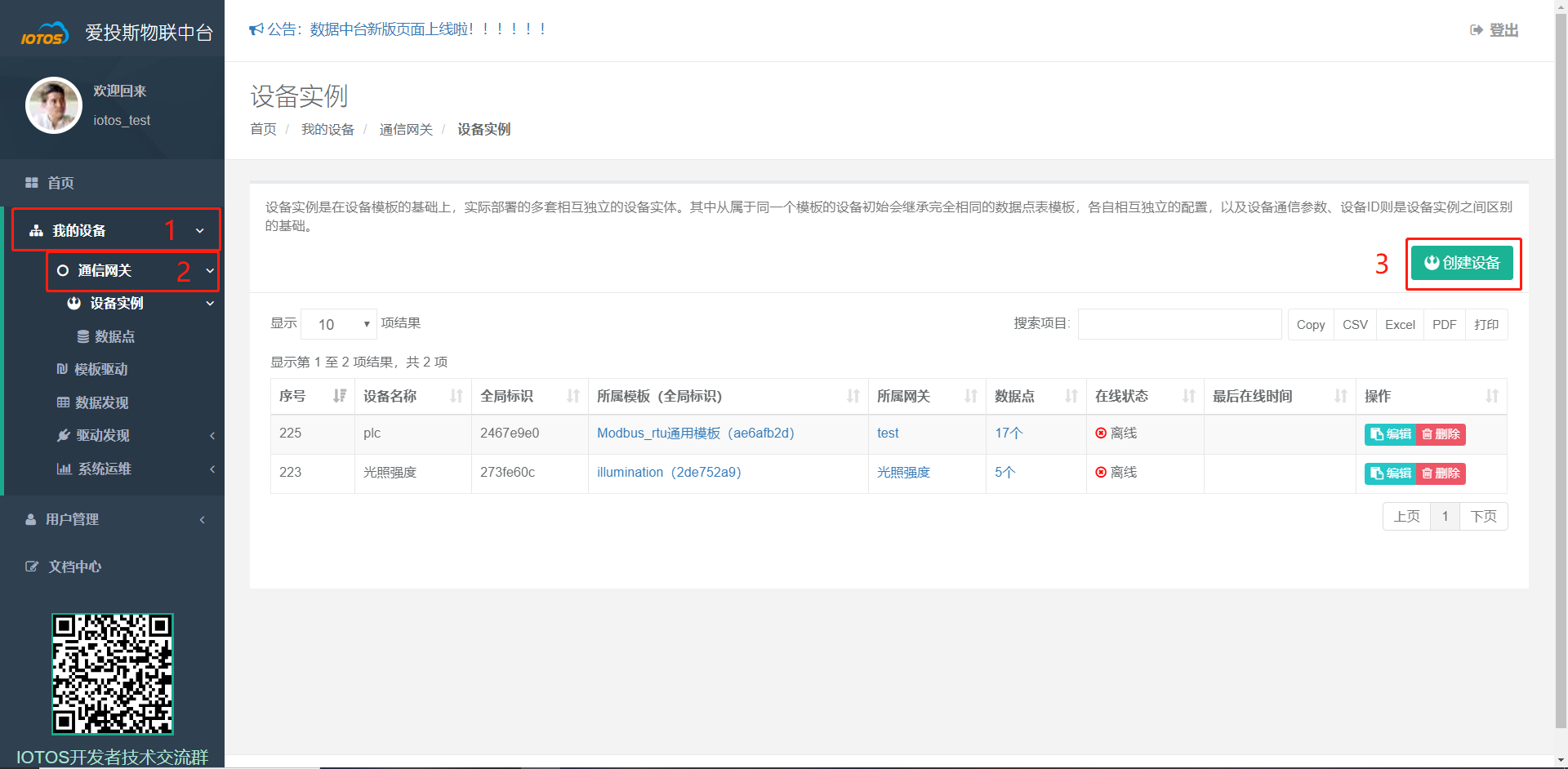Collapse the 我的设备 chevron
The height and width of the screenshot is (769, 1568).
[x=199, y=230]
